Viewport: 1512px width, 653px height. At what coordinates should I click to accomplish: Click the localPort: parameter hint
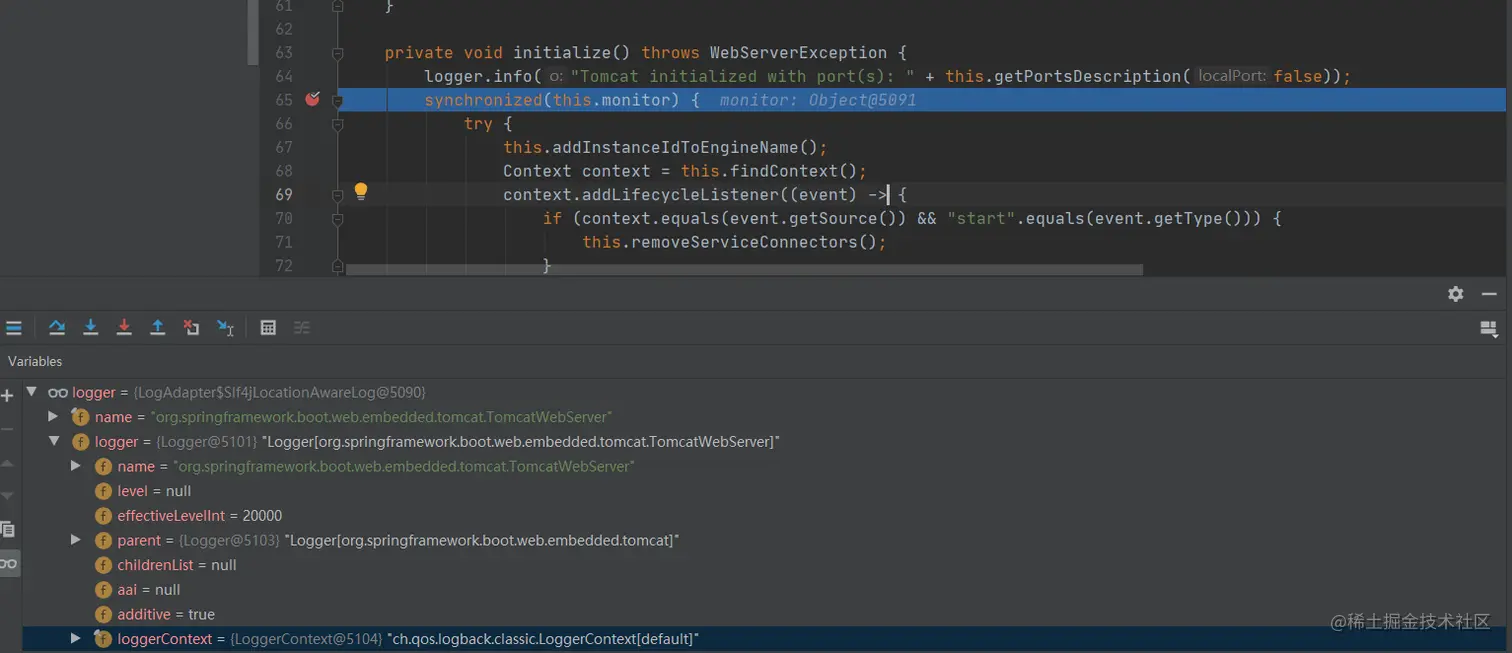tap(1232, 76)
